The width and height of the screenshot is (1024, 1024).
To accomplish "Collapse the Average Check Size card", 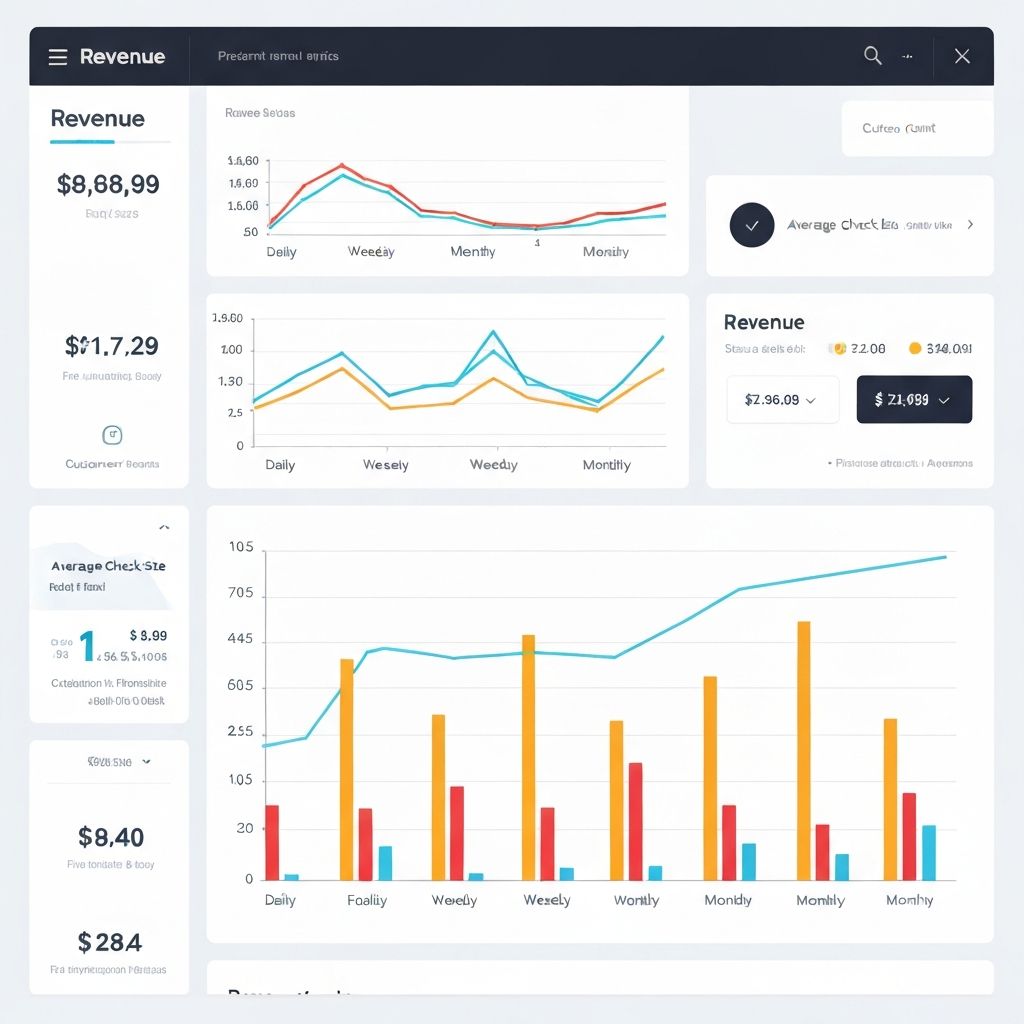I will [164, 527].
